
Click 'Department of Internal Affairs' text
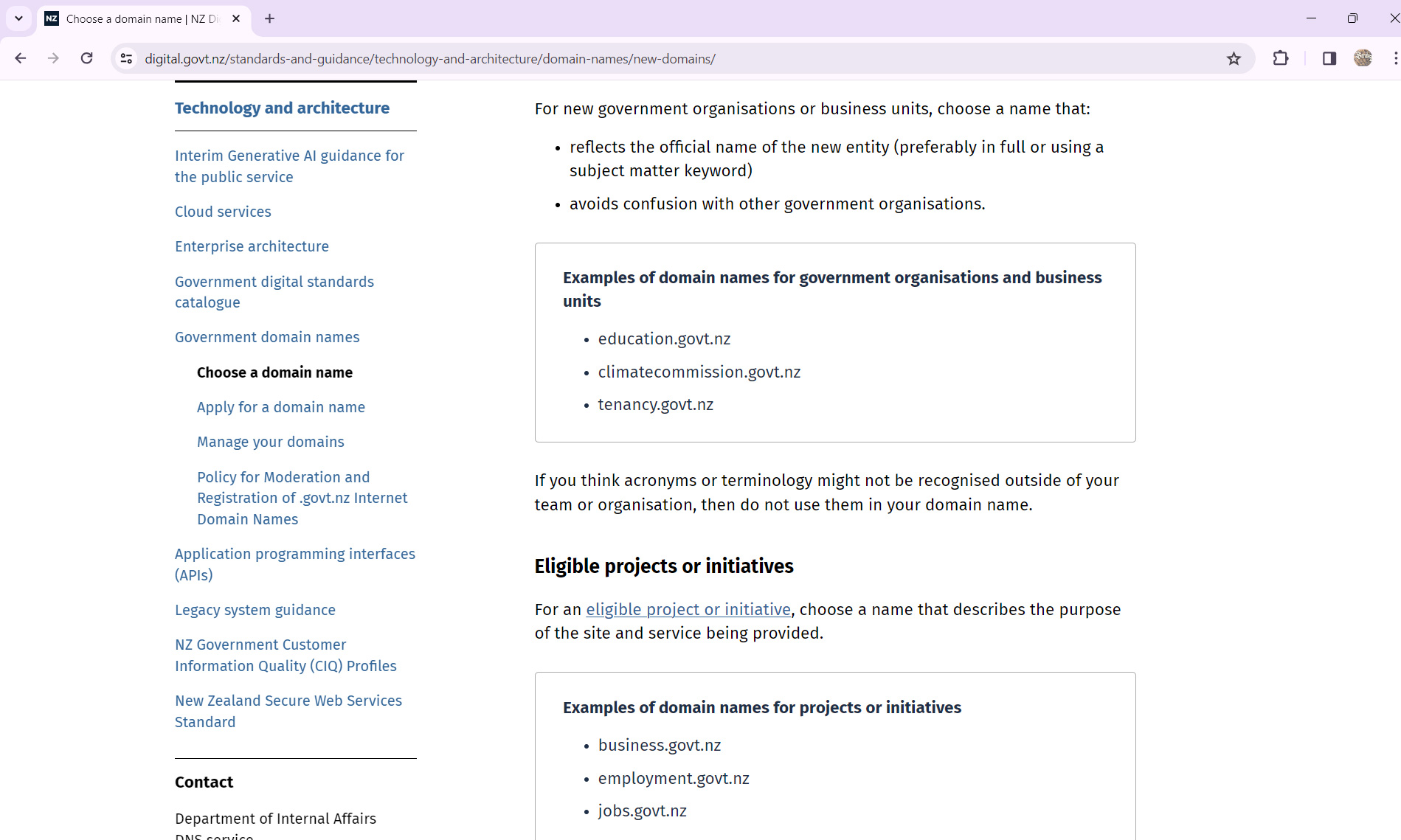(275, 819)
